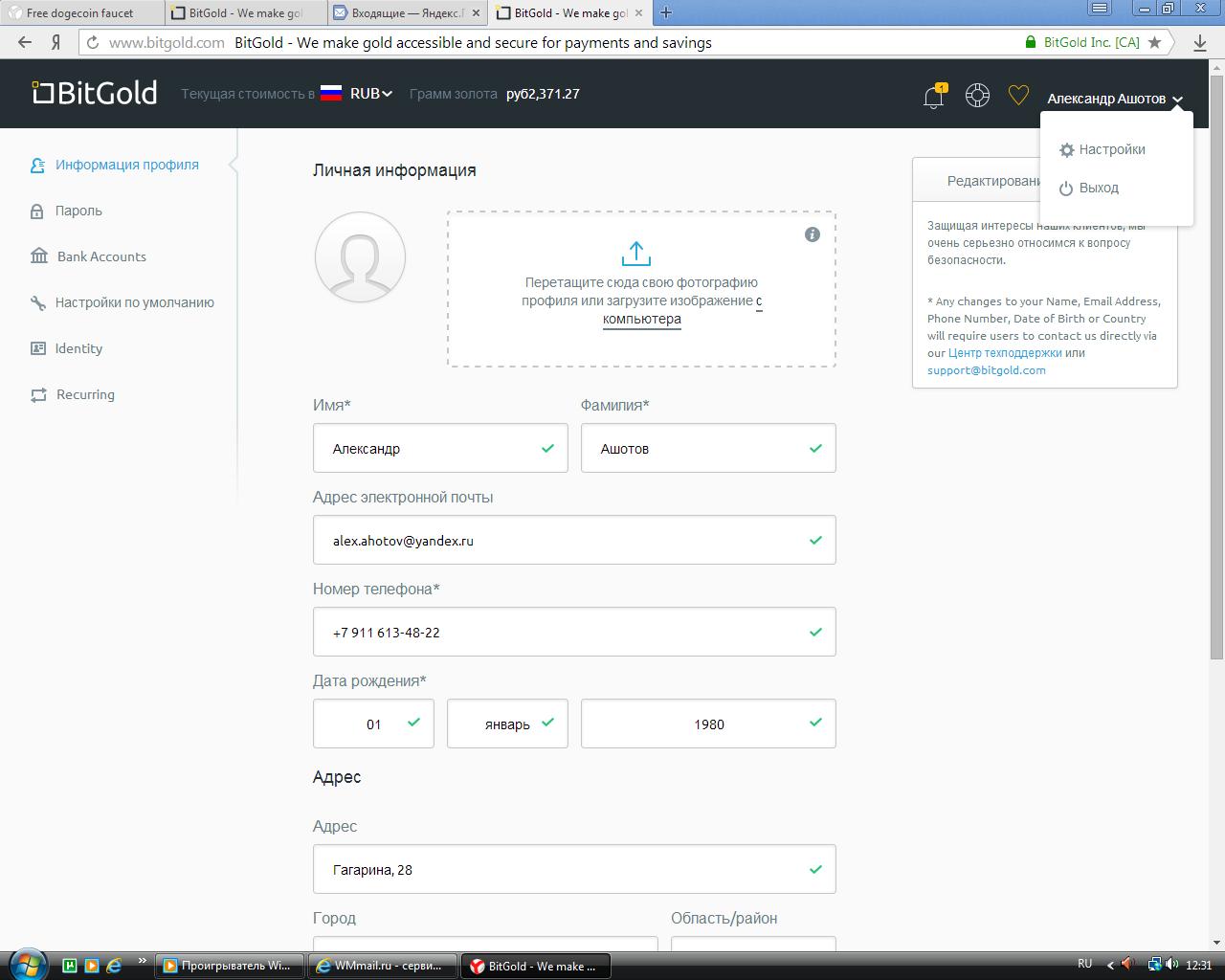The width and height of the screenshot is (1225, 980).
Task: Click the 12:31 taskbar clock
Action: coord(1198,965)
